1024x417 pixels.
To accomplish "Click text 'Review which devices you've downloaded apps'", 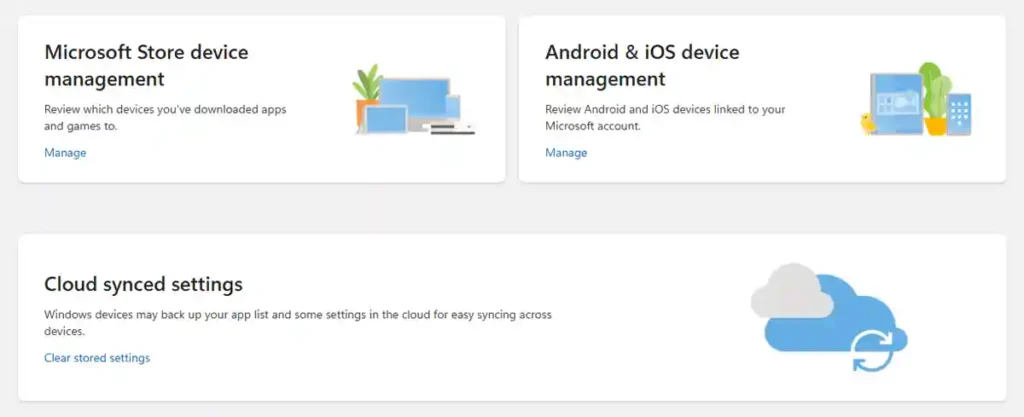I will click(165, 110).
